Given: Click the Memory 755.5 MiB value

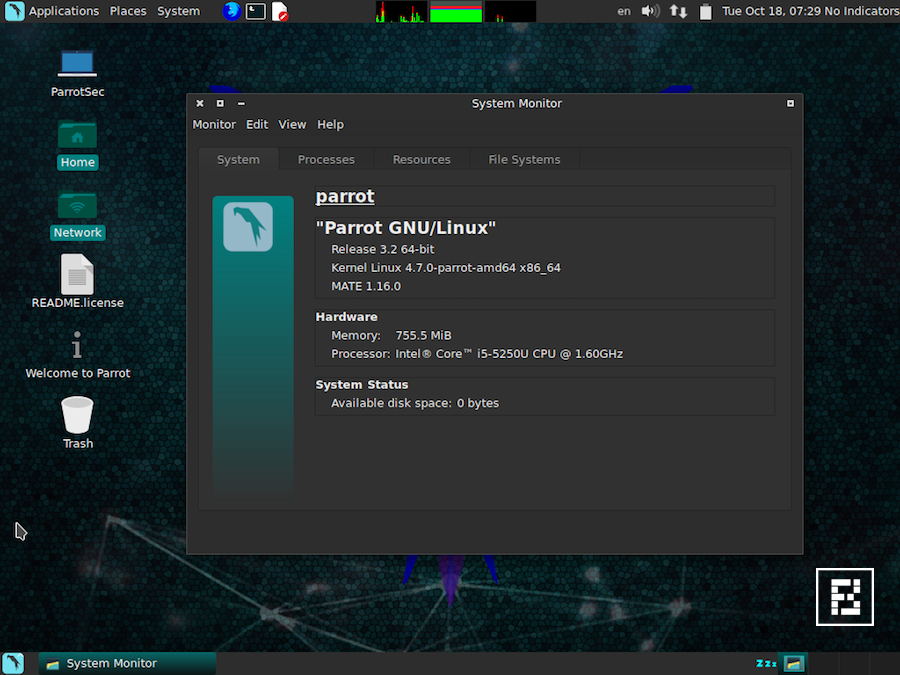Looking at the screenshot, I should pos(423,335).
